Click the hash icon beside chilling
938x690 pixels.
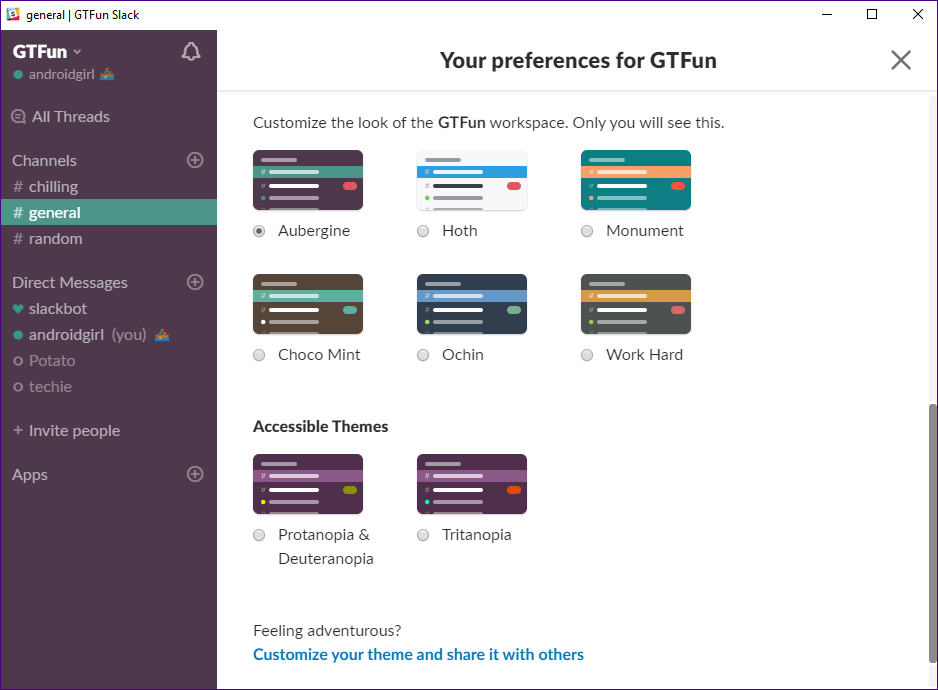[18, 187]
